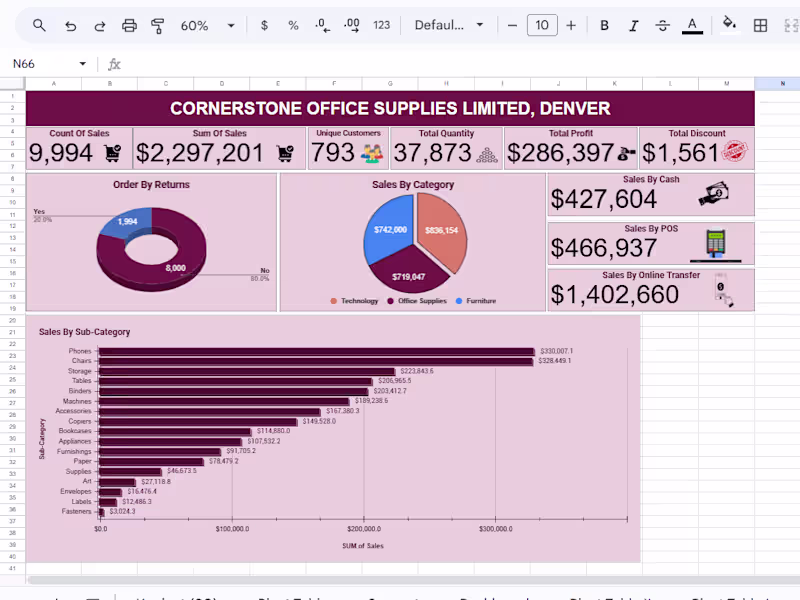Click the pyramid quantity icon
The width and height of the screenshot is (800, 600).
click(x=487, y=154)
